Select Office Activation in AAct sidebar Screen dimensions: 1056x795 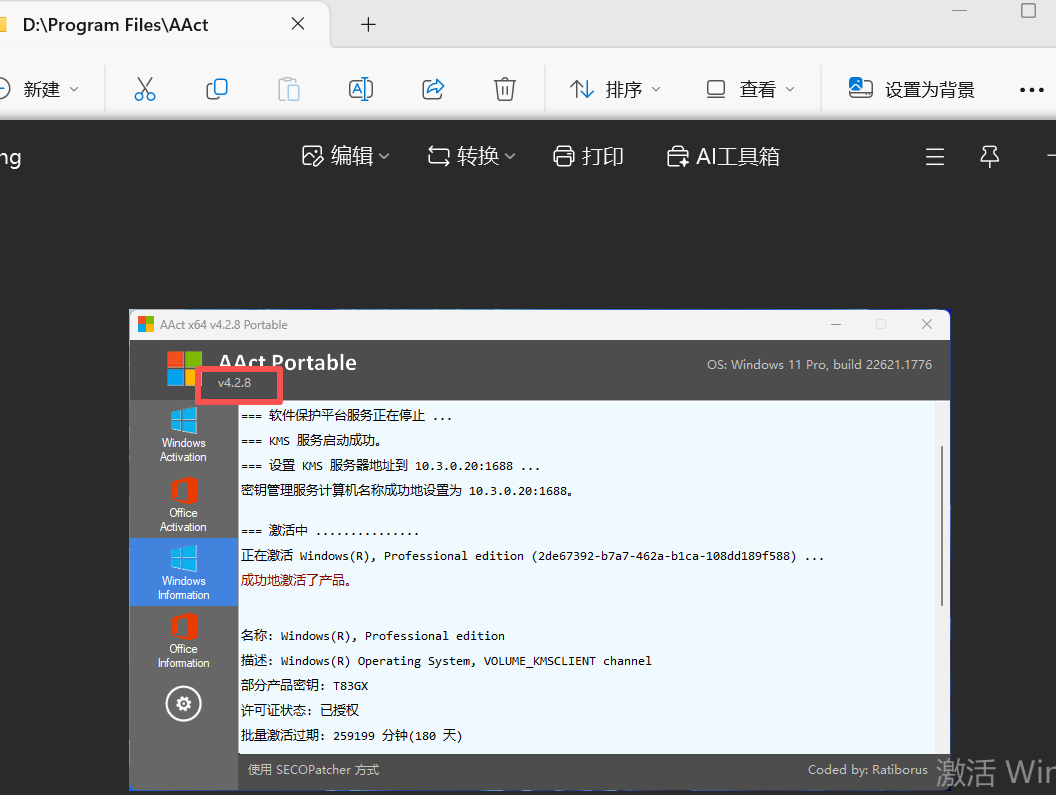183,505
